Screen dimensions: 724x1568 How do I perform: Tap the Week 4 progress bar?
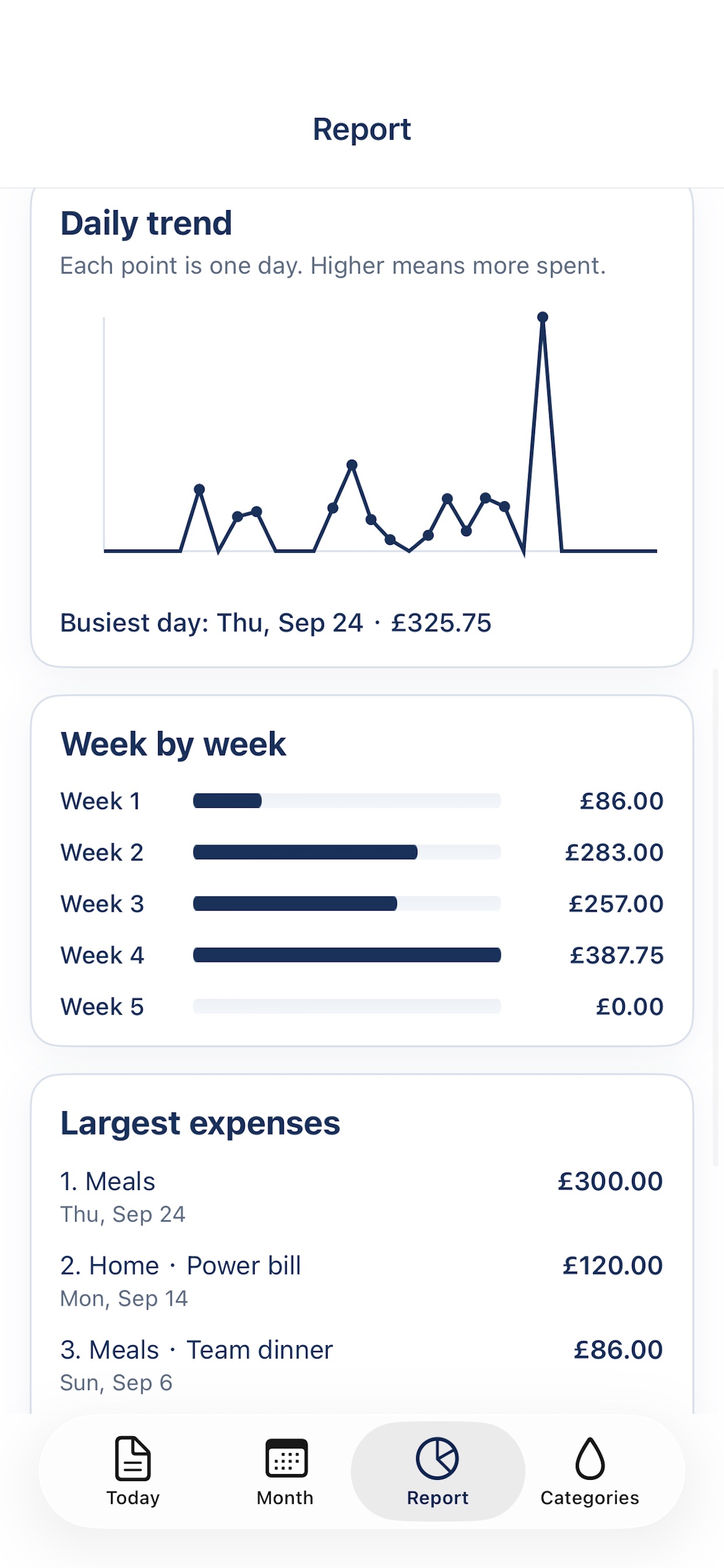pyautogui.click(x=347, y=955)
